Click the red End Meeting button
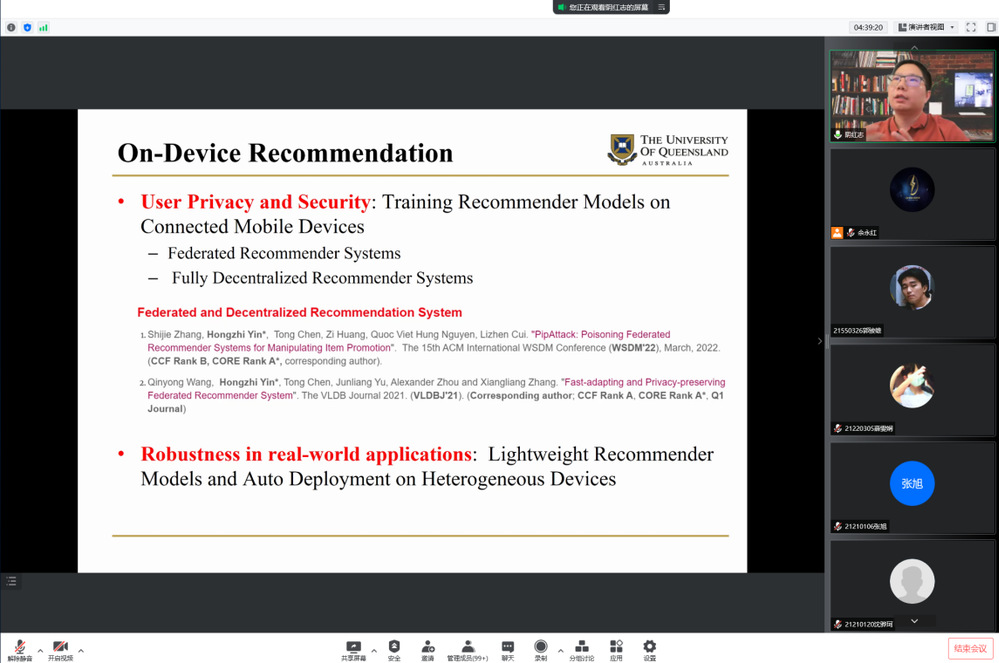The height and width of the screenshot is (663, 999). (969, 649)
